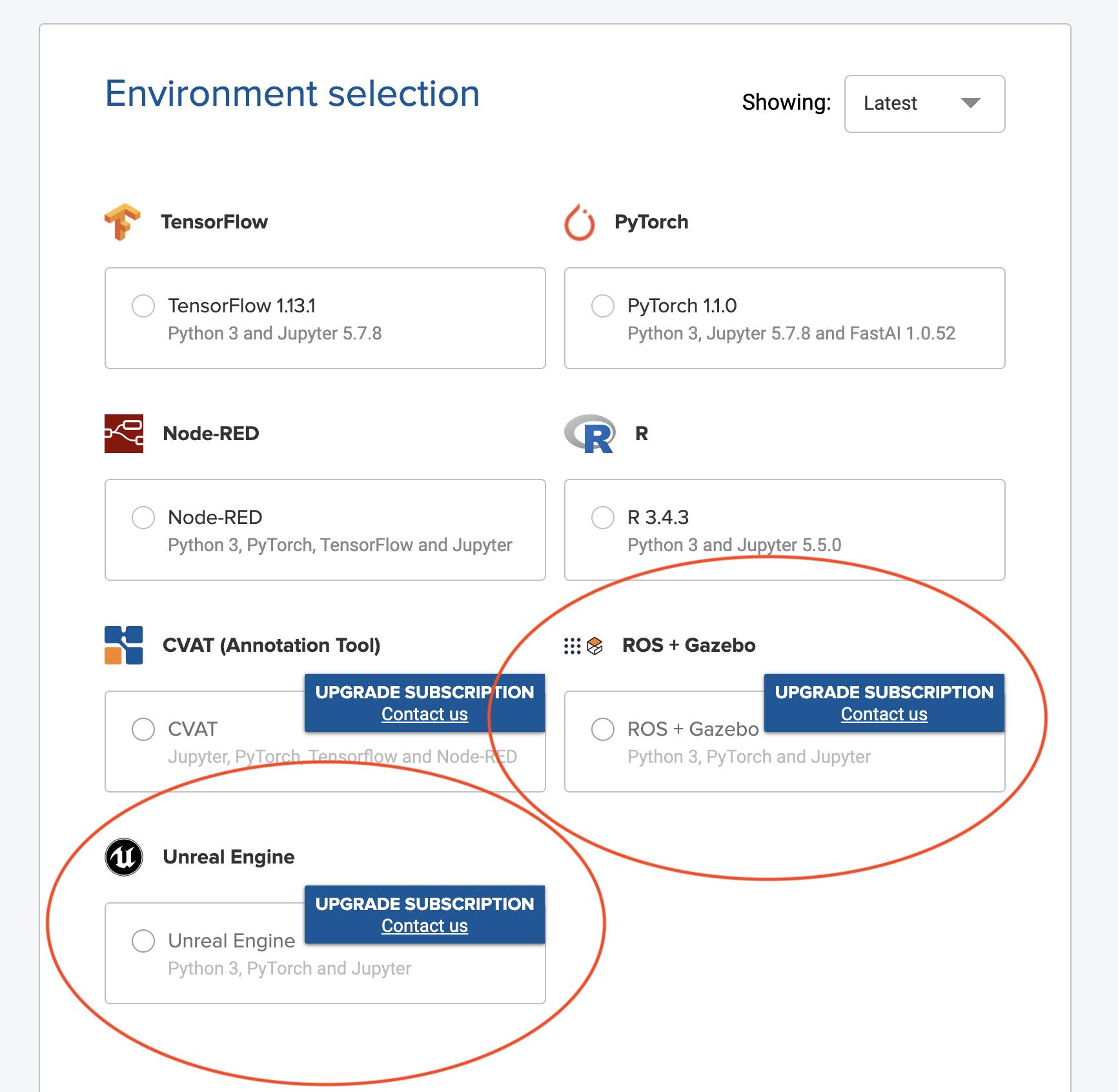Image resolution: width=1118 pixels, height=1092 pixels.
Task: Choose the Node-RED environment radio button
Action: (x=143, y=518)
